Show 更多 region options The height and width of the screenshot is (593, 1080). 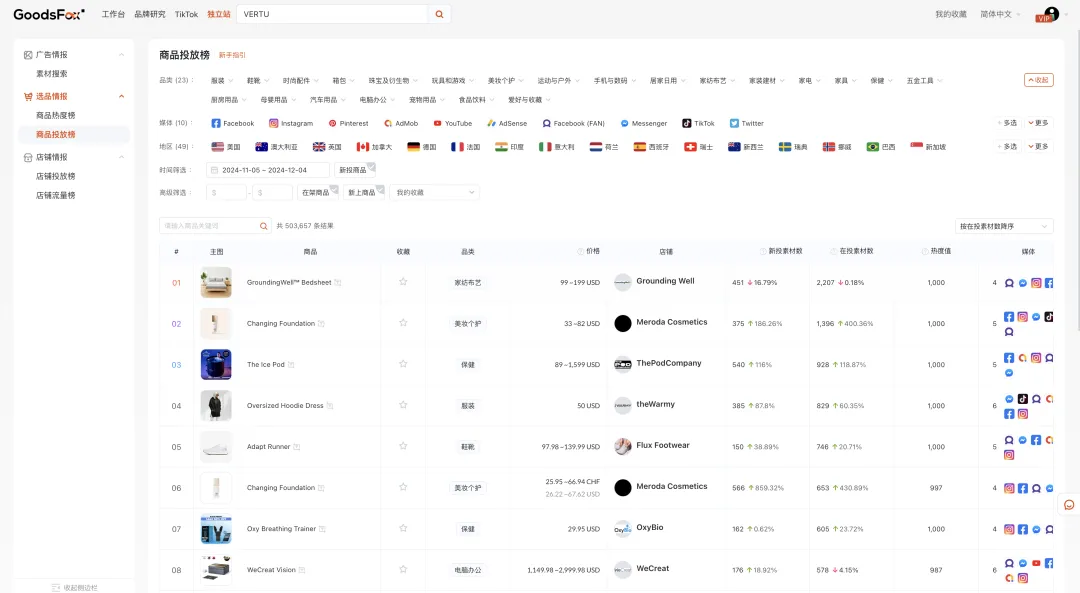(1039, 147)
